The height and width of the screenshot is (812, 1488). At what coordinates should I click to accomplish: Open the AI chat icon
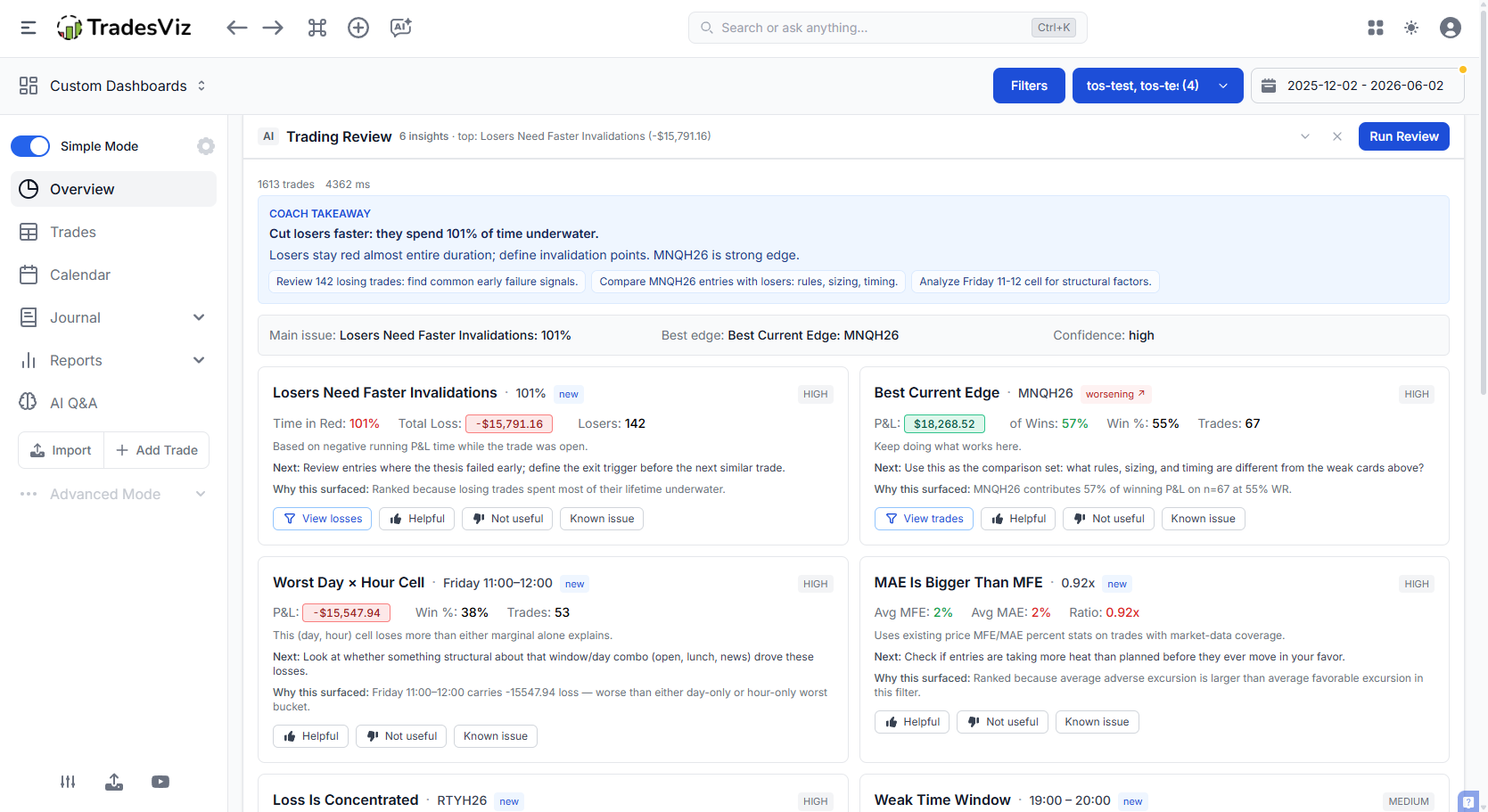[x=401, y=28]
